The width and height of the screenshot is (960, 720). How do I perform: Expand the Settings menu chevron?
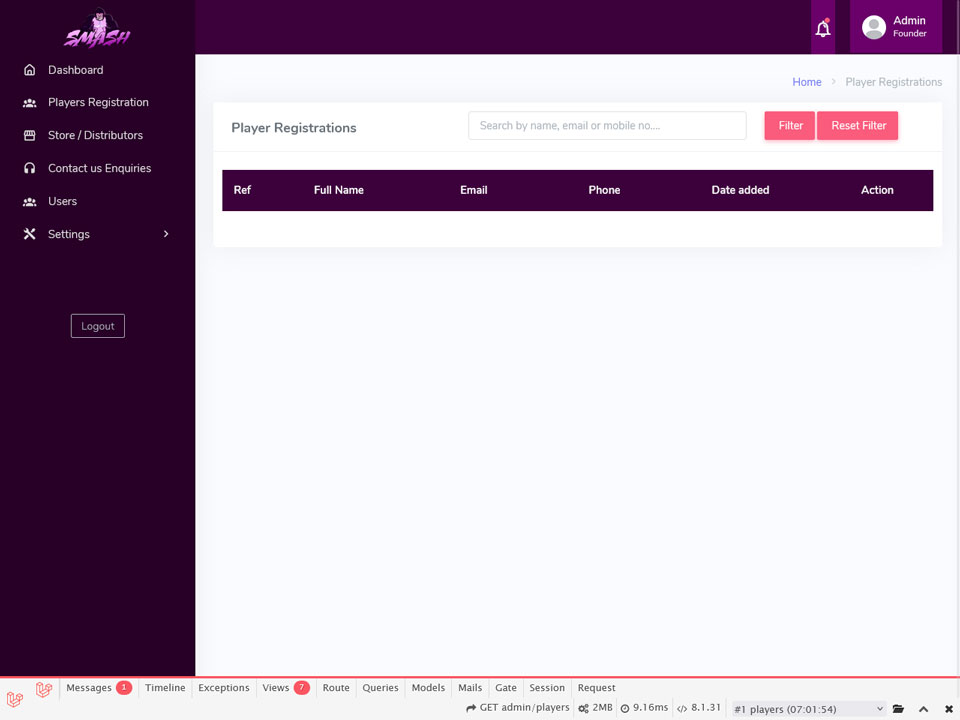(166, 234)
